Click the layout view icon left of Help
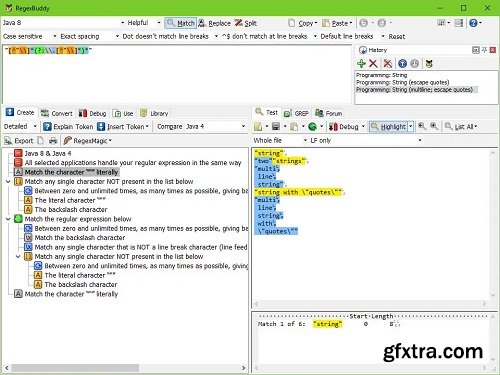Screen dimensions: 500x375 point(459,23)
